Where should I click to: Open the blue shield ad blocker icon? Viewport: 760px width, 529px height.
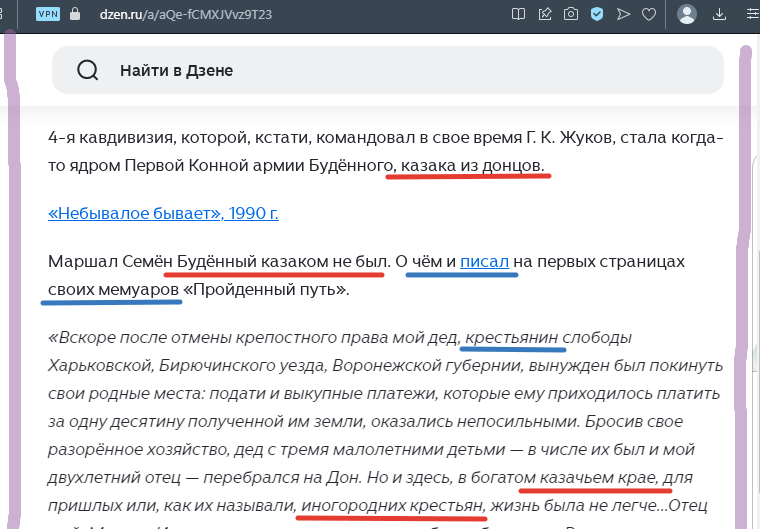coord(597,14)
